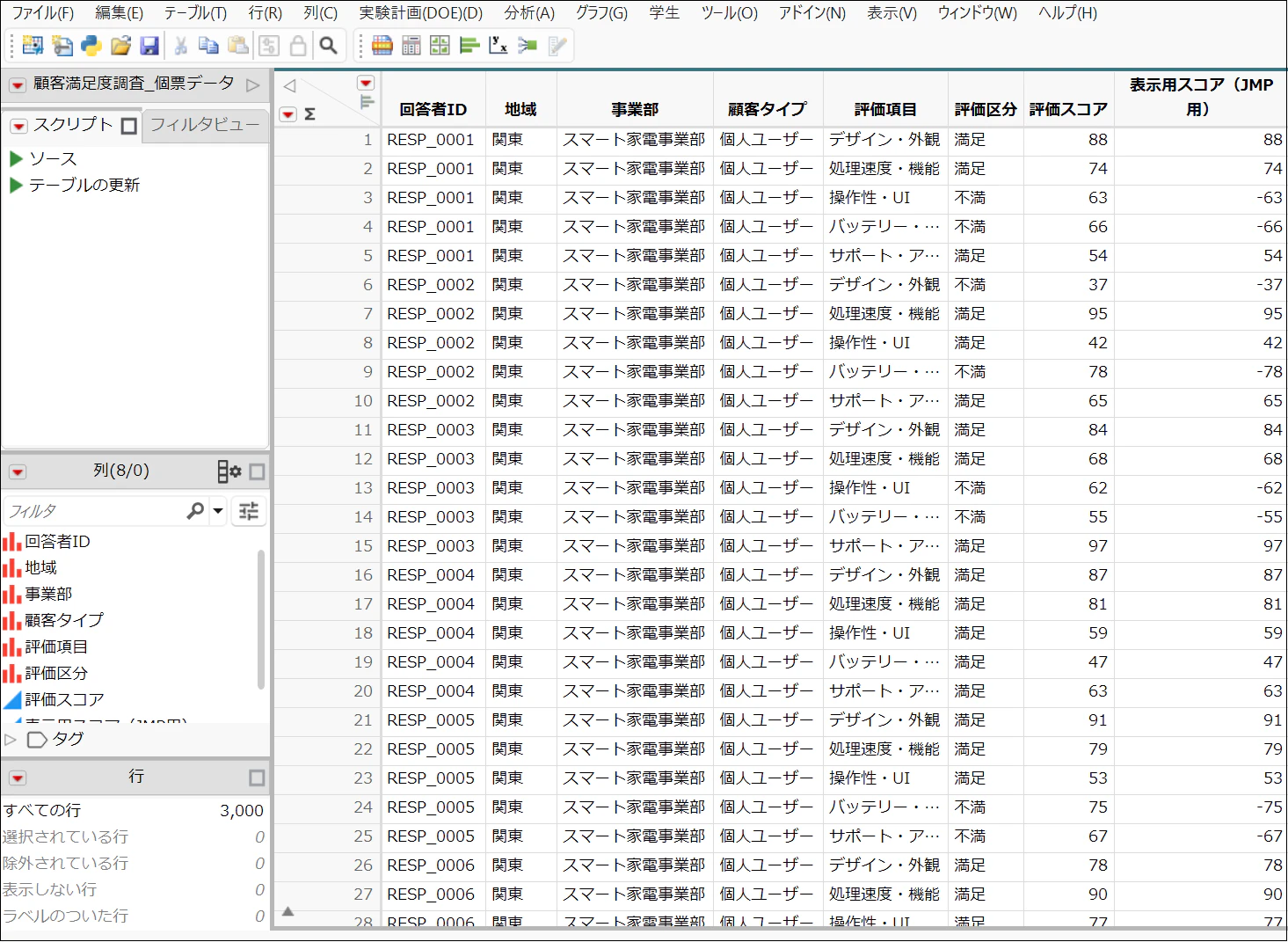Click the small histogram icon in table corner
1288x942 pixels.
point(367,103)
